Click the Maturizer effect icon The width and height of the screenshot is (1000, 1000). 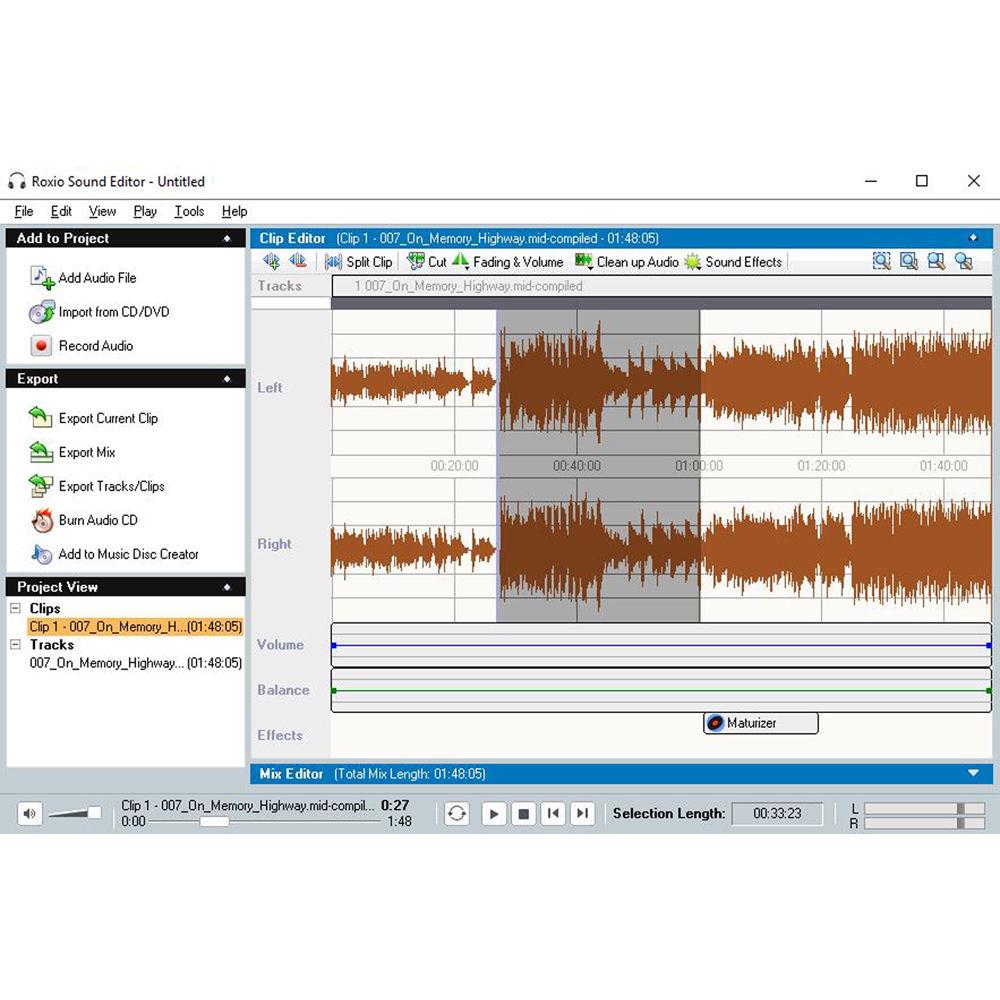[x=715, y=722]
